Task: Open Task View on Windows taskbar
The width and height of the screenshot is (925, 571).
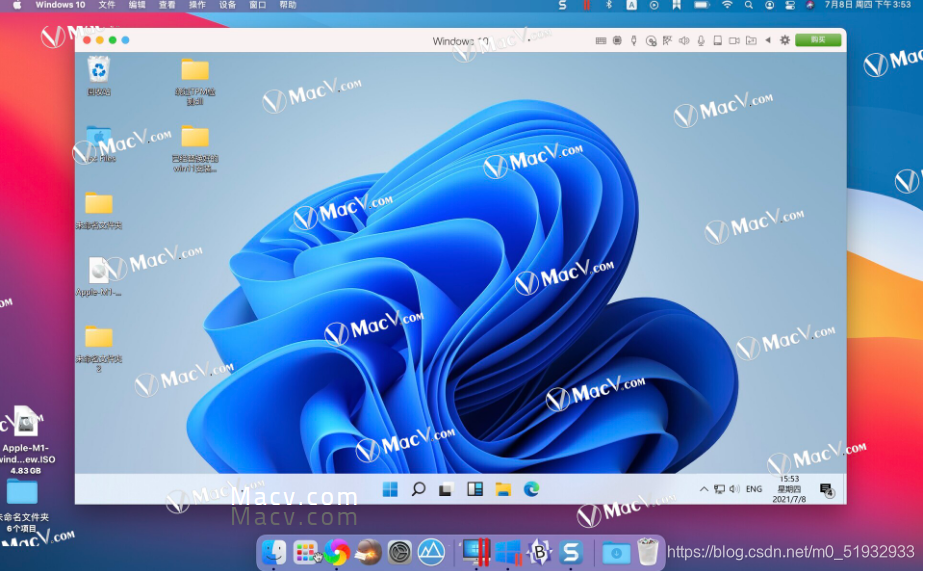Action: click(x=446, y=489)
